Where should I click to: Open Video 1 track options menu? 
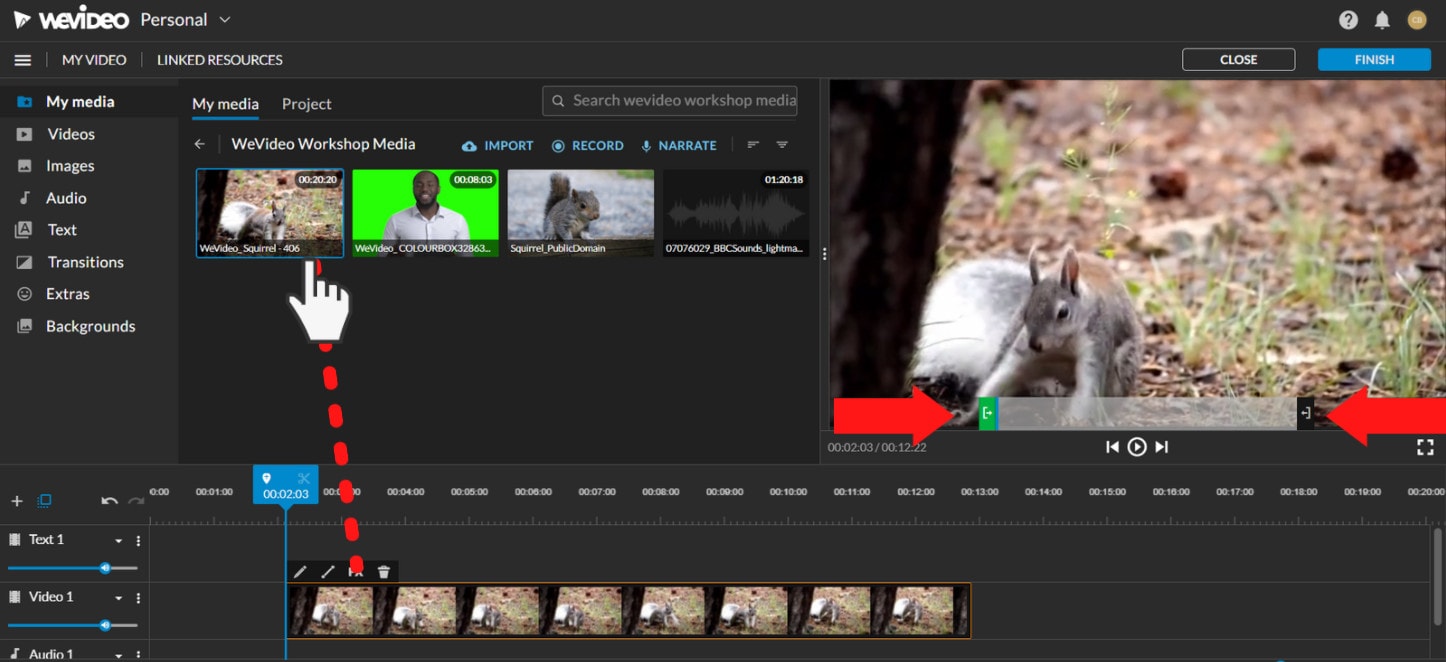138,598
